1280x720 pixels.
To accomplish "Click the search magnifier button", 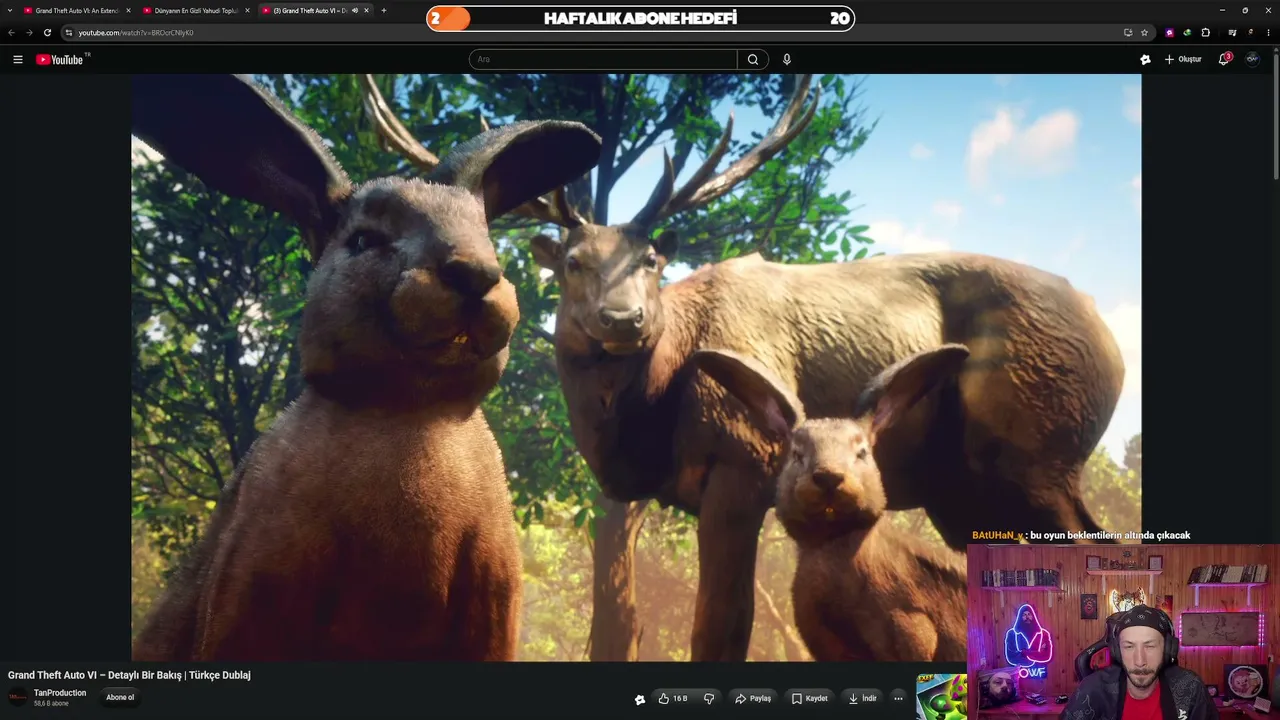I will [x=753, y=59].
